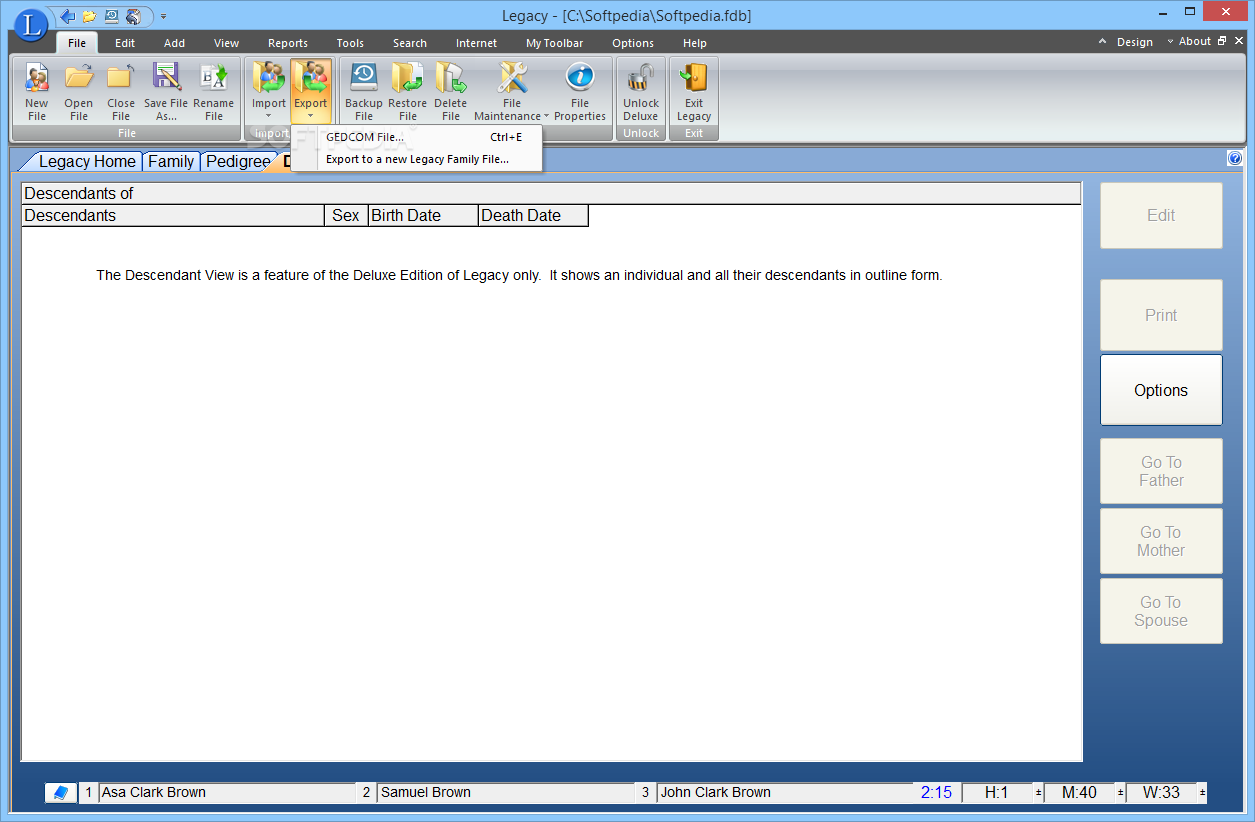Click the W:33 counter in bottom bar
This screenshot has height=822, width=1255.
[x=1161, y=793]
